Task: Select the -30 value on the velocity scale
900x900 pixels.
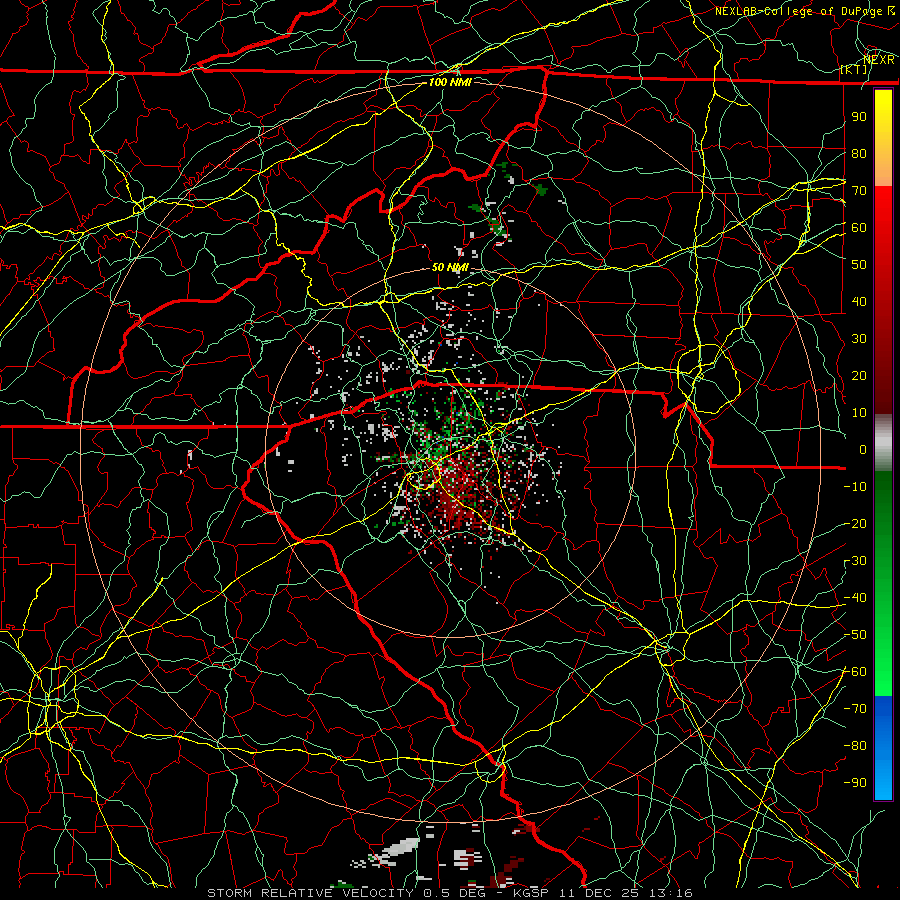Action: point(855,561)
